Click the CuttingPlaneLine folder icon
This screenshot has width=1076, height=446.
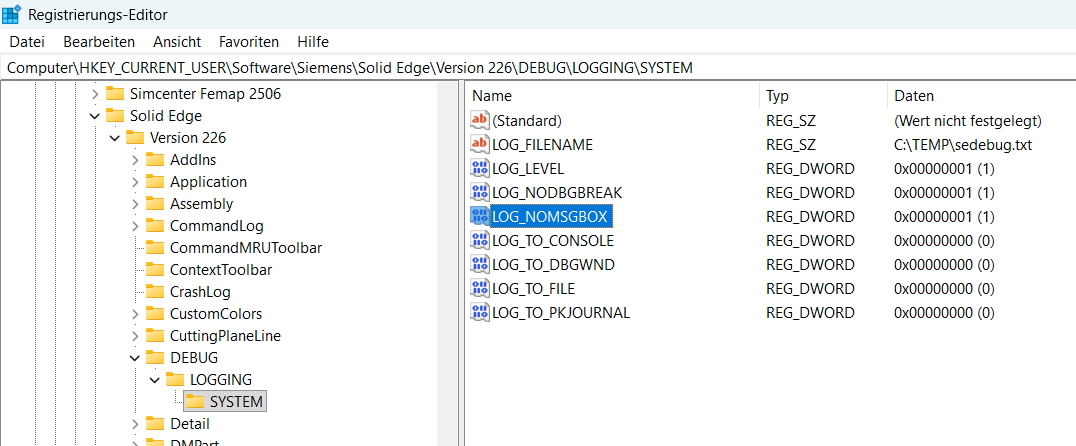click(x=155, y=336)
